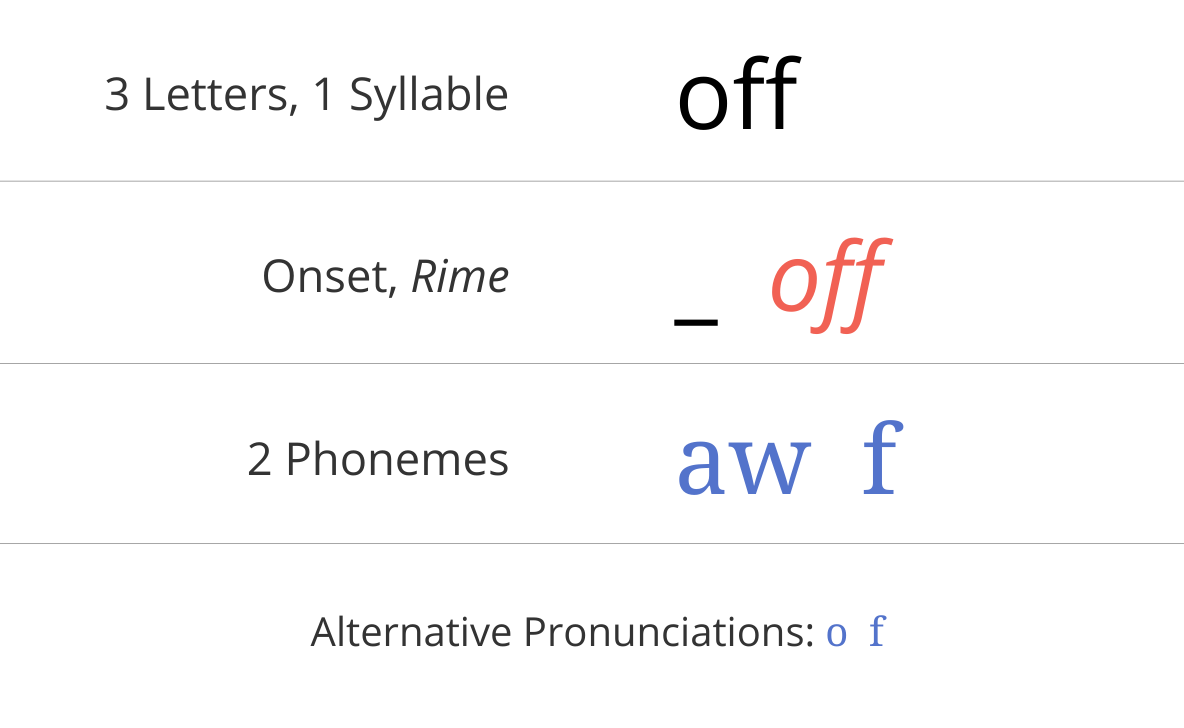This screenshot has height=728, width=1184.
Task: Click the "Onset," label text
Action: [x=331, y=277]
